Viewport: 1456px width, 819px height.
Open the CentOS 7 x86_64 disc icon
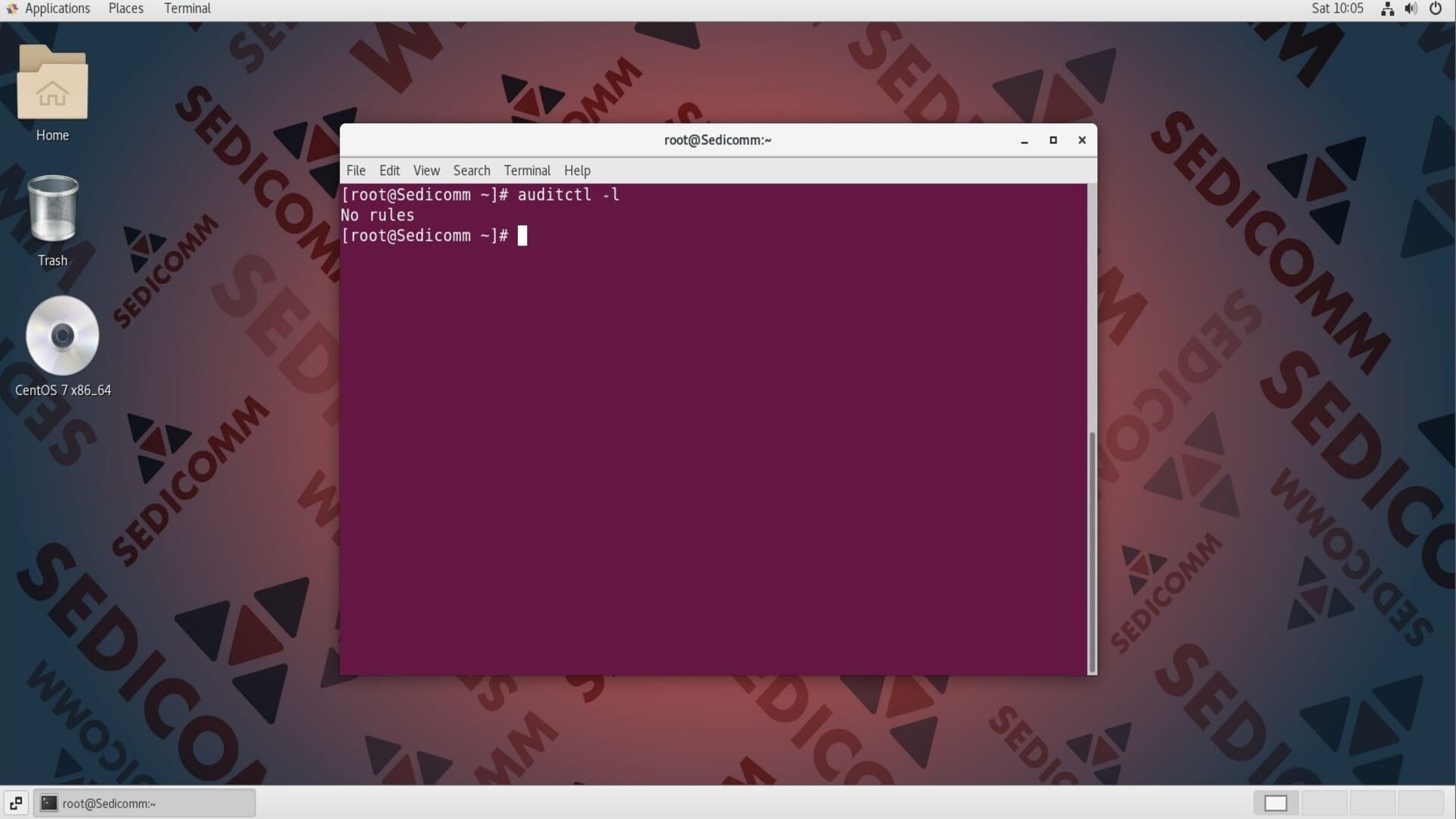click(x=62, y=336)
